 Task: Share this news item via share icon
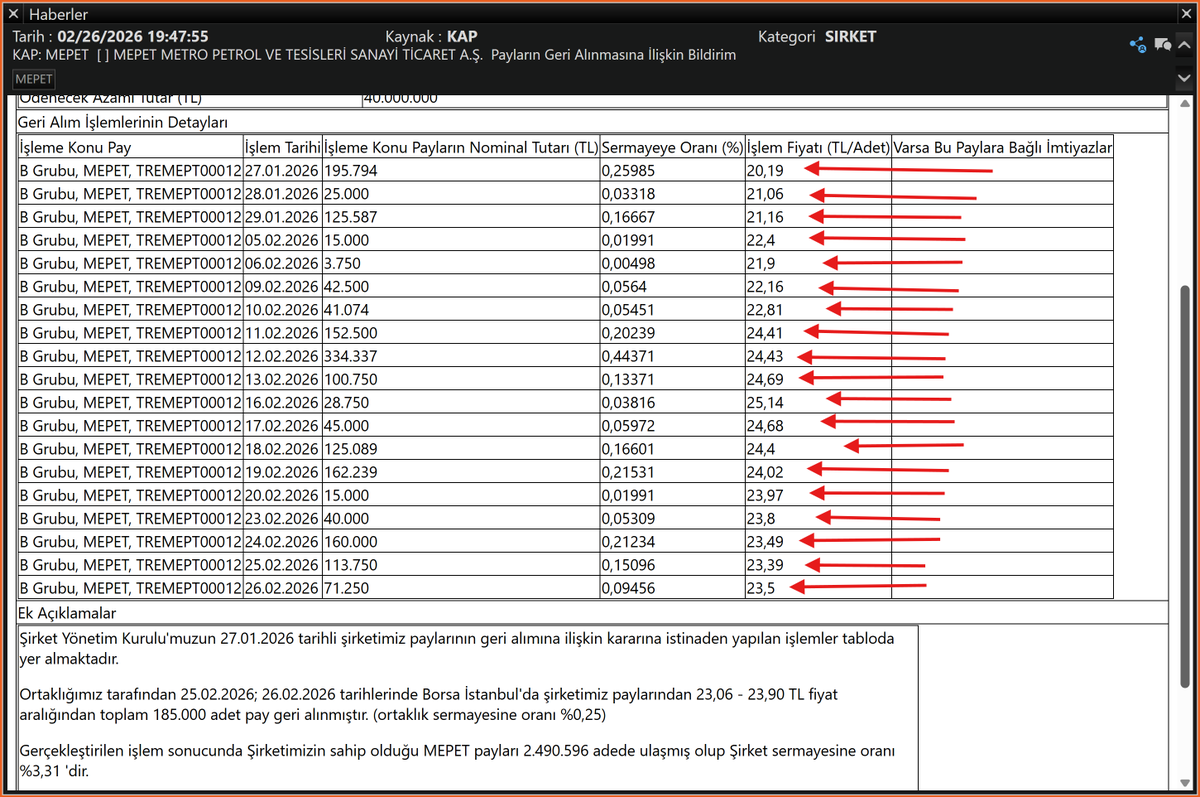pos(1137,44)
